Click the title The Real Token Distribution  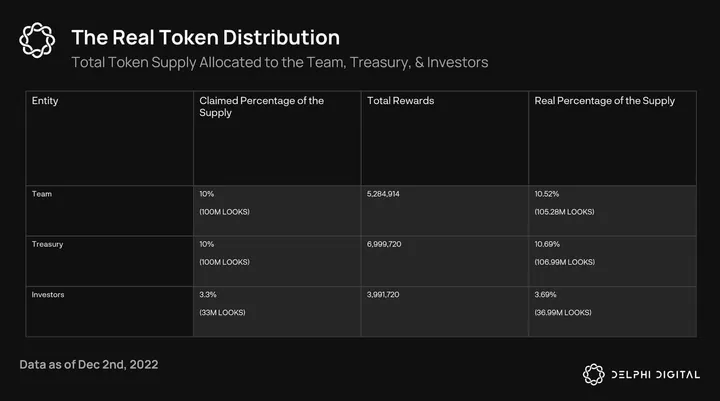pos(205,37)
